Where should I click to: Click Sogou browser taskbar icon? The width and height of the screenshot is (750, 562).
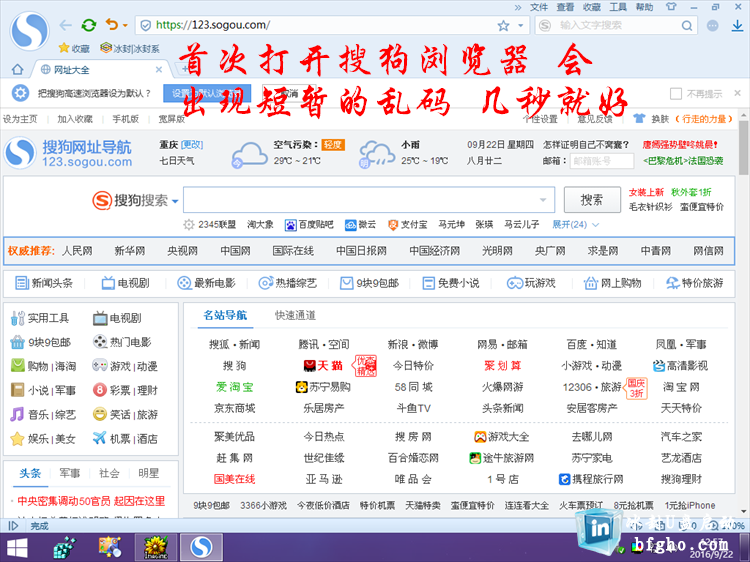(x=201, y=547)
